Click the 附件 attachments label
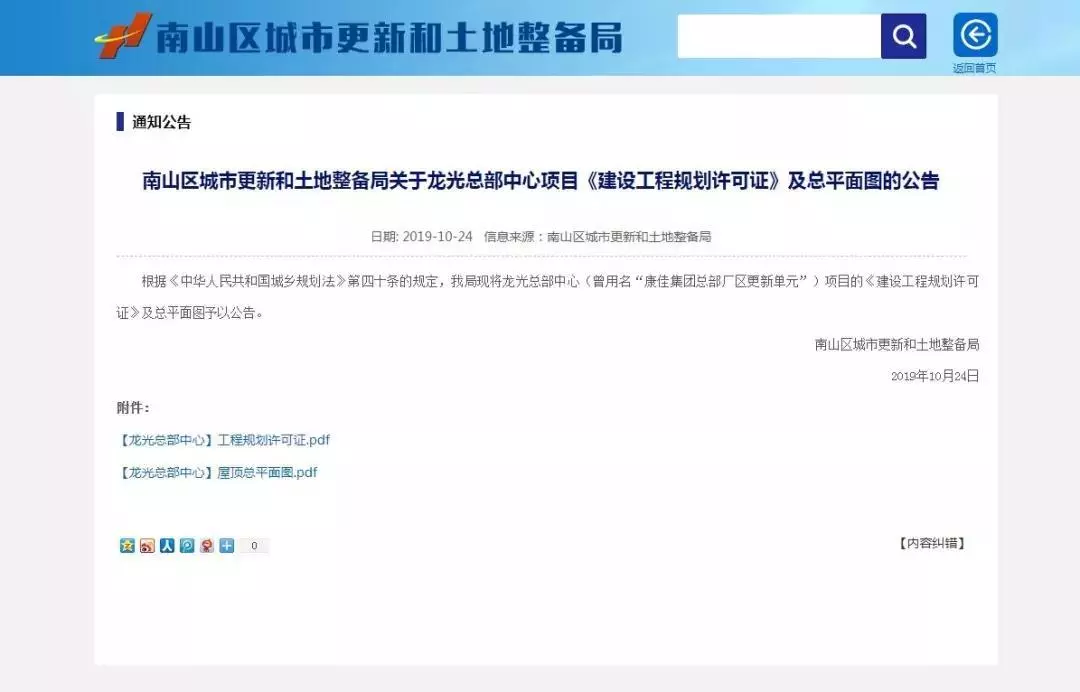1080x692 pixels. [x=133, y=408]
